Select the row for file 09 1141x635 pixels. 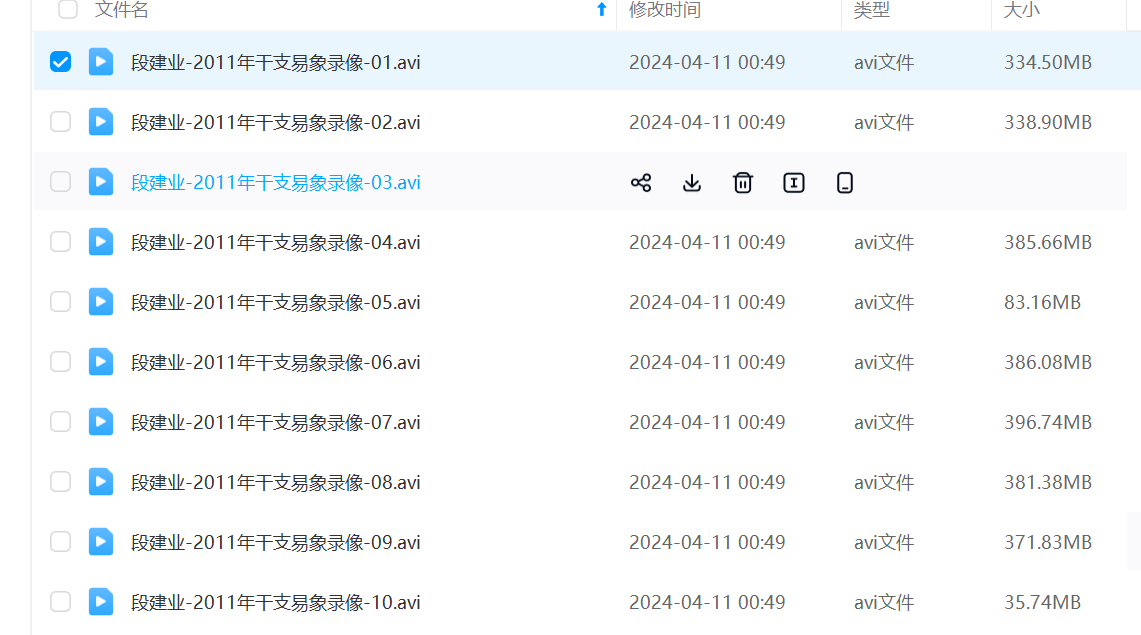pos(61,542)
